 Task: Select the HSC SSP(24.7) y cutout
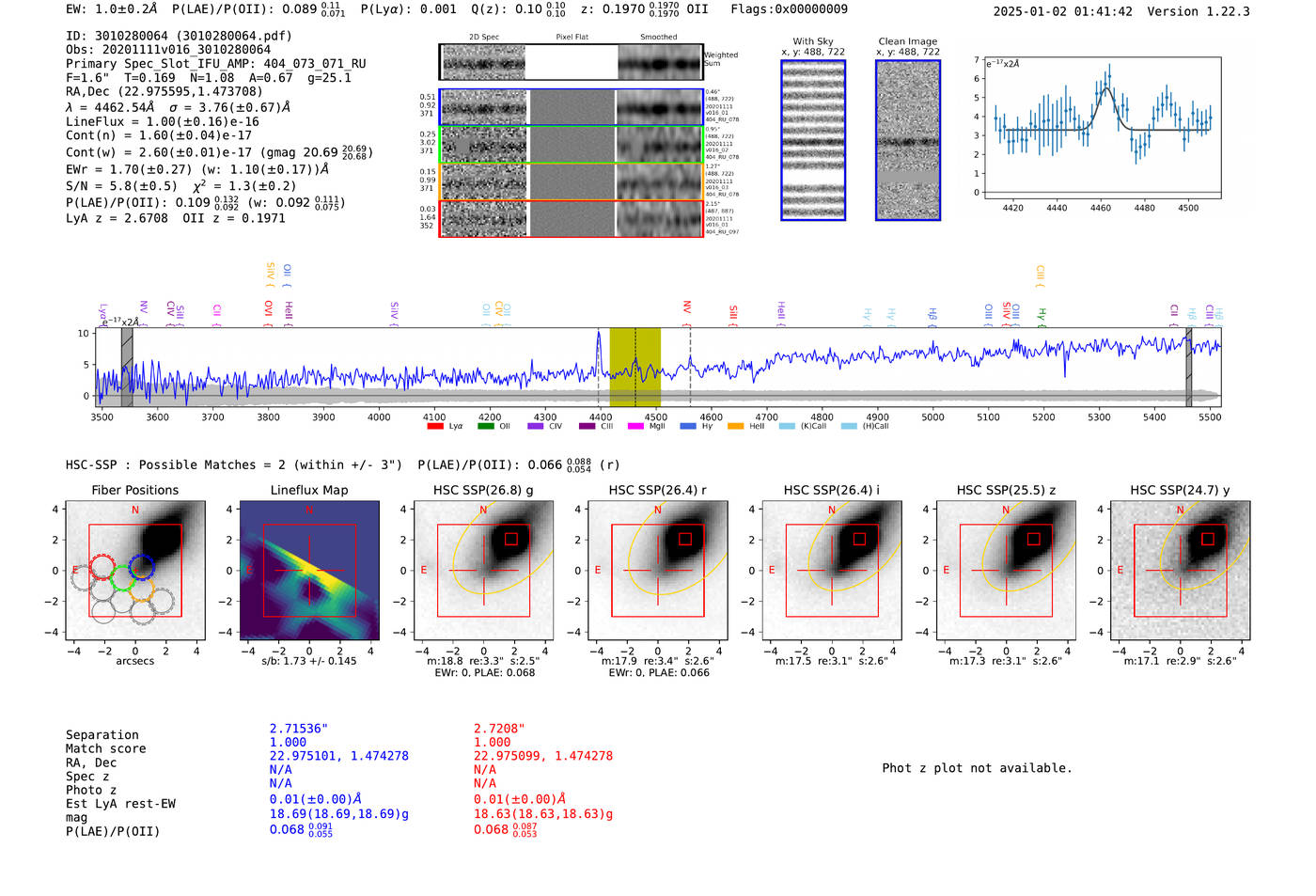(x=1180, y=570)
